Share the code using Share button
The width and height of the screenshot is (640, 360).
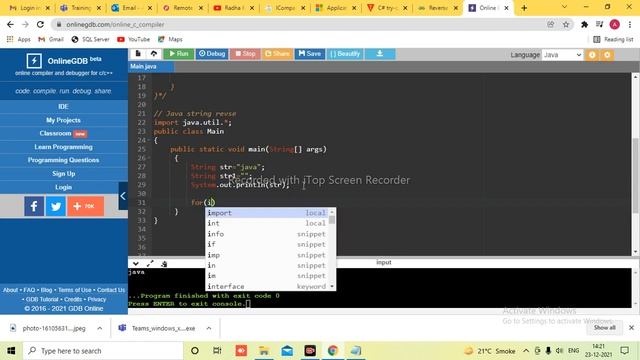click(x=278, y=54)
